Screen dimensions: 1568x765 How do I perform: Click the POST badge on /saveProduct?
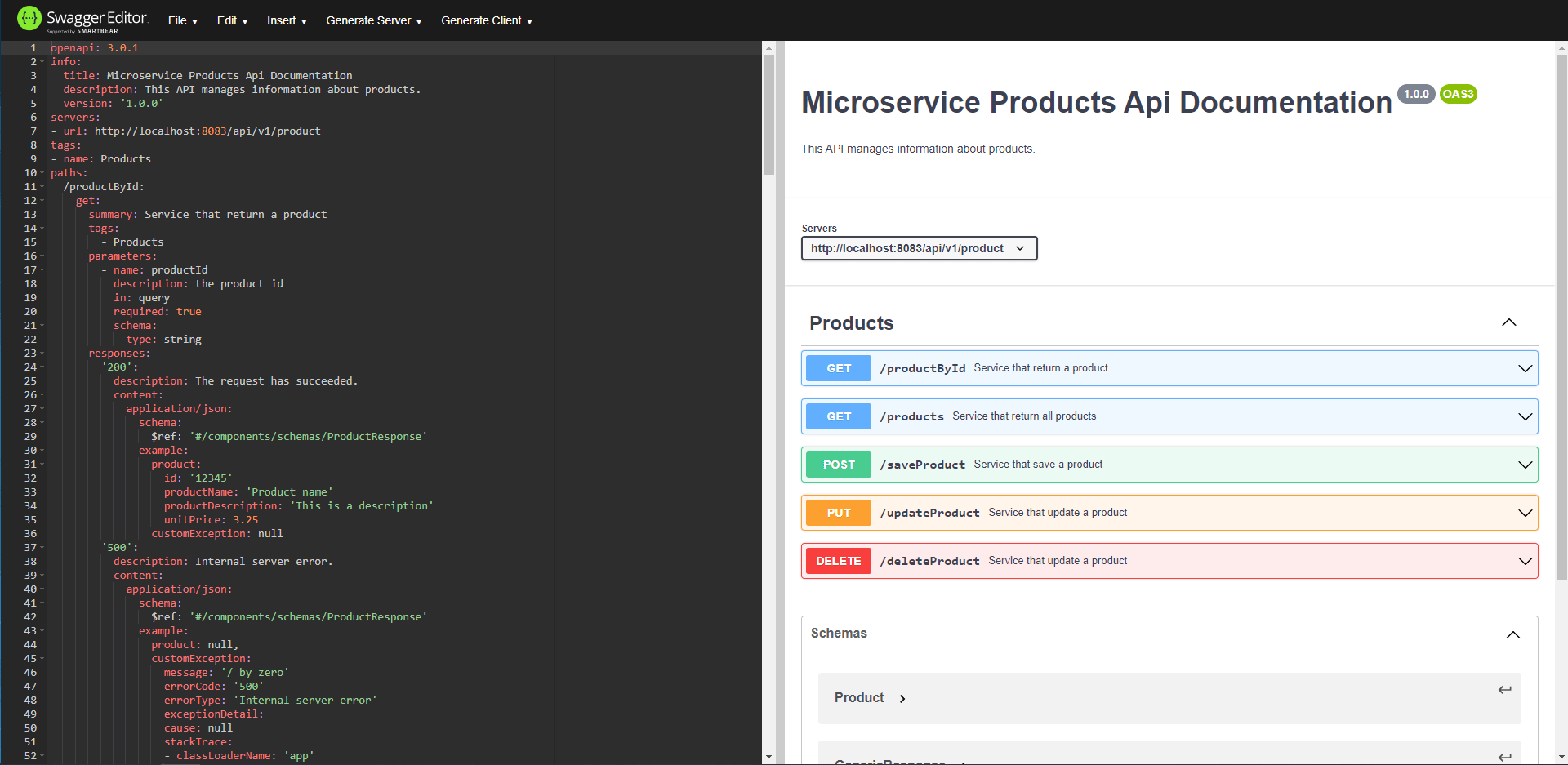point(838,464)
